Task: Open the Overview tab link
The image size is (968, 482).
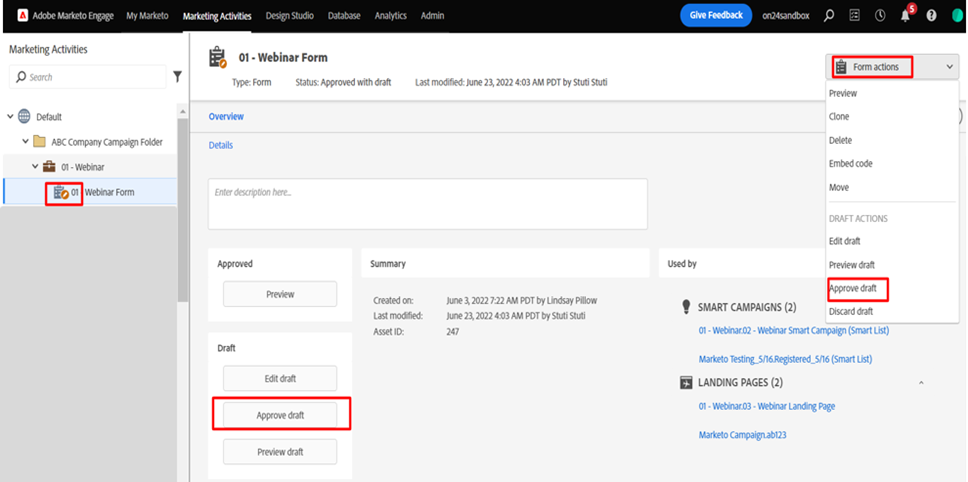Action: click(x=226, y=117)
